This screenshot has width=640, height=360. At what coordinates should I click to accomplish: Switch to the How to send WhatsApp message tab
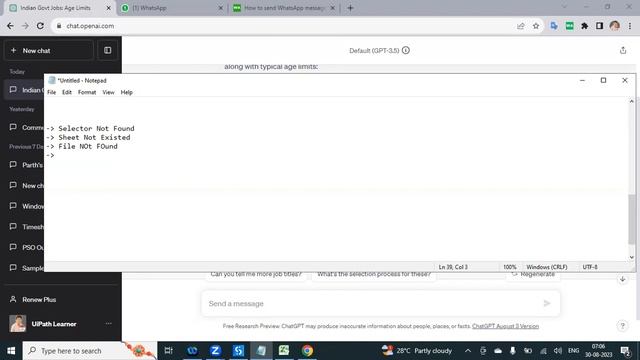[284, 8]
